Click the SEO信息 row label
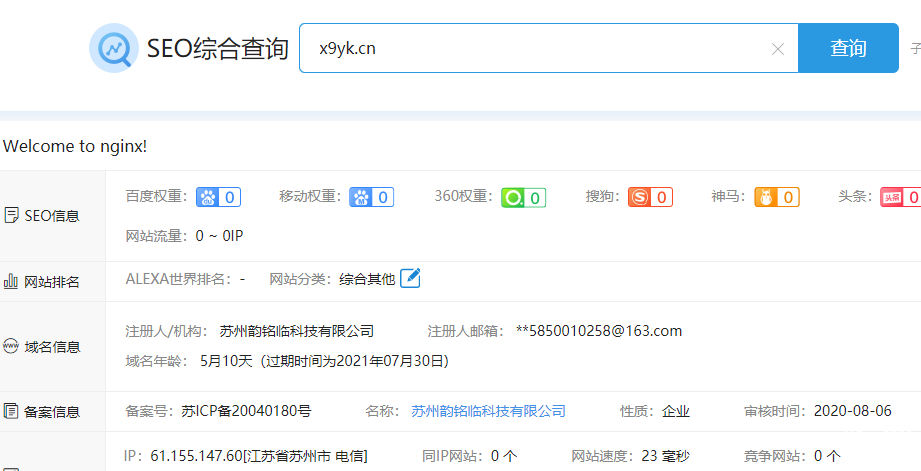 52,216
